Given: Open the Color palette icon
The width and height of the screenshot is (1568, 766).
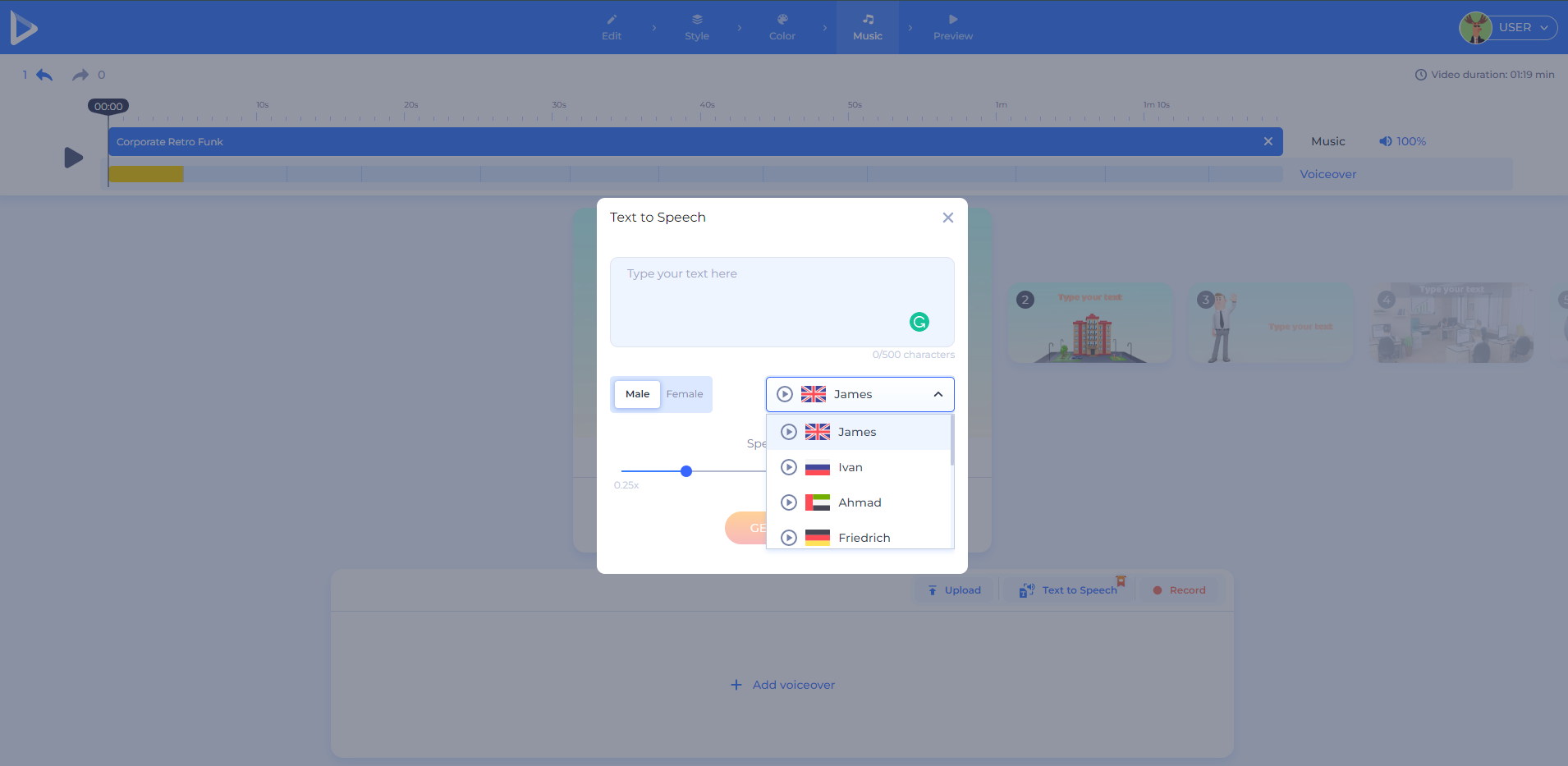Looking at the screenshot, I should click(782, 18).
